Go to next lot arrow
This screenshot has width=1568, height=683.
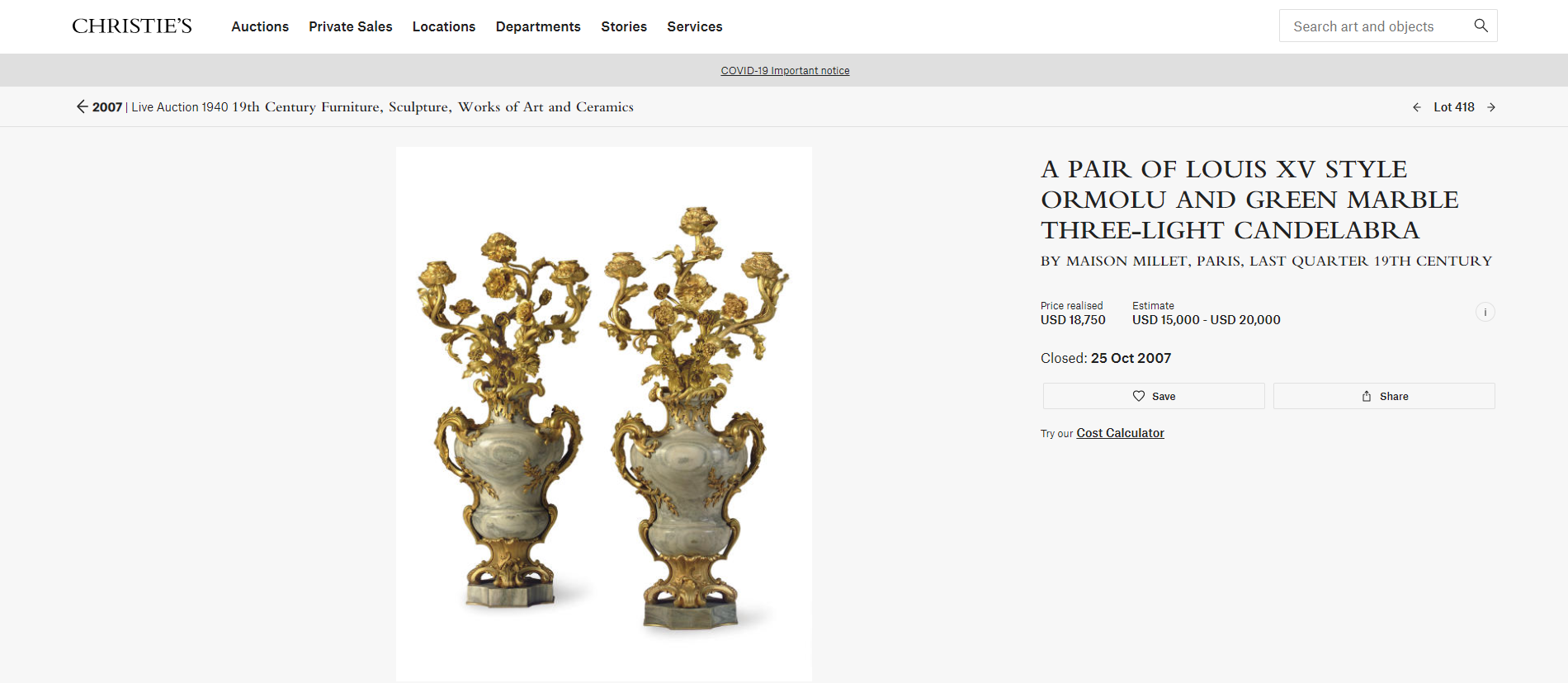1491,107
